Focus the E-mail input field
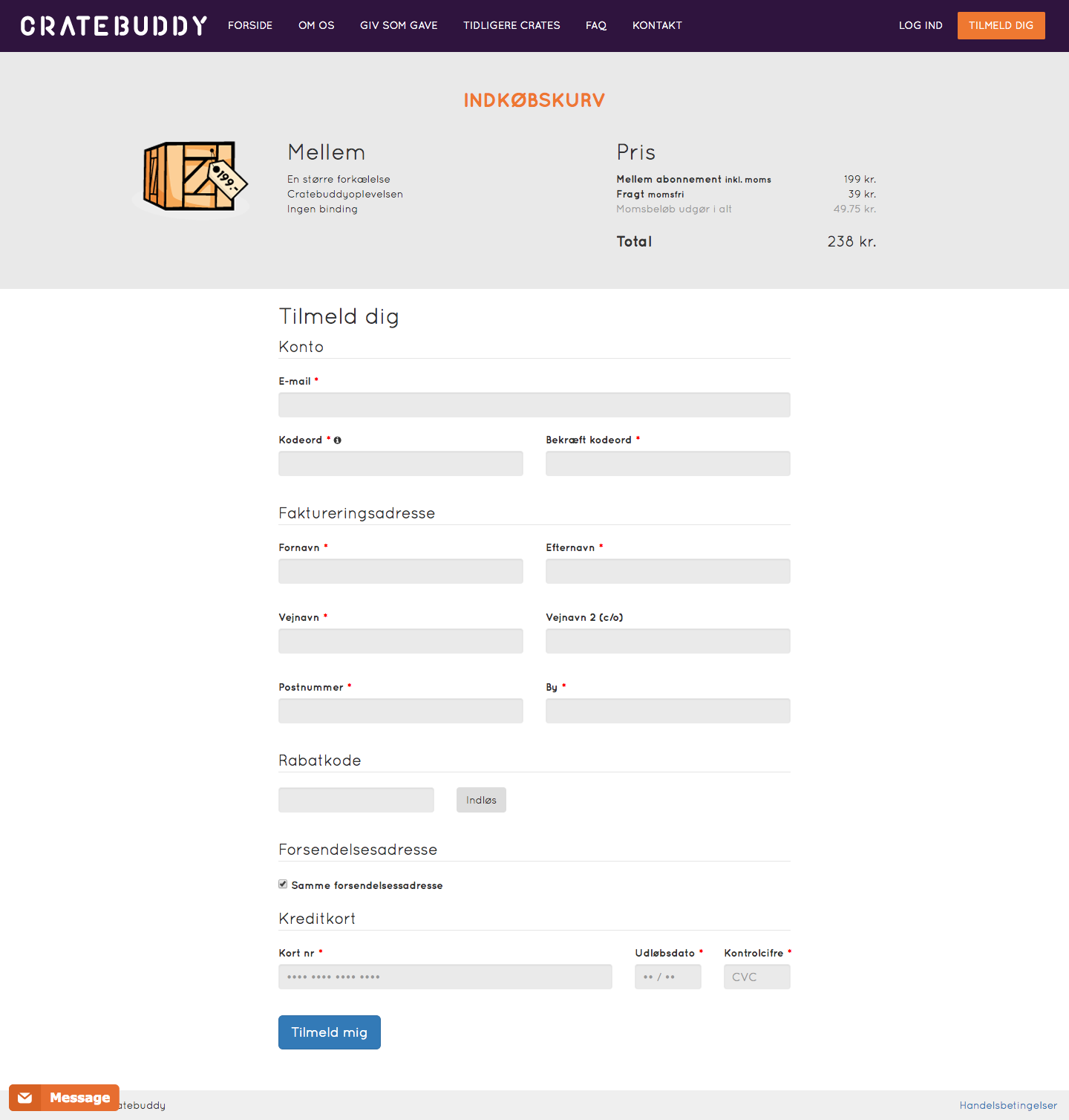 click(x=534, y=405)
